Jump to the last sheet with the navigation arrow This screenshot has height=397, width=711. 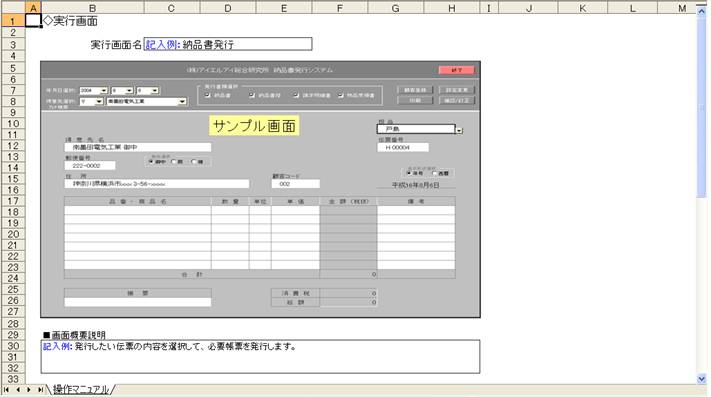pyautogui.click(x=40, y=390)
